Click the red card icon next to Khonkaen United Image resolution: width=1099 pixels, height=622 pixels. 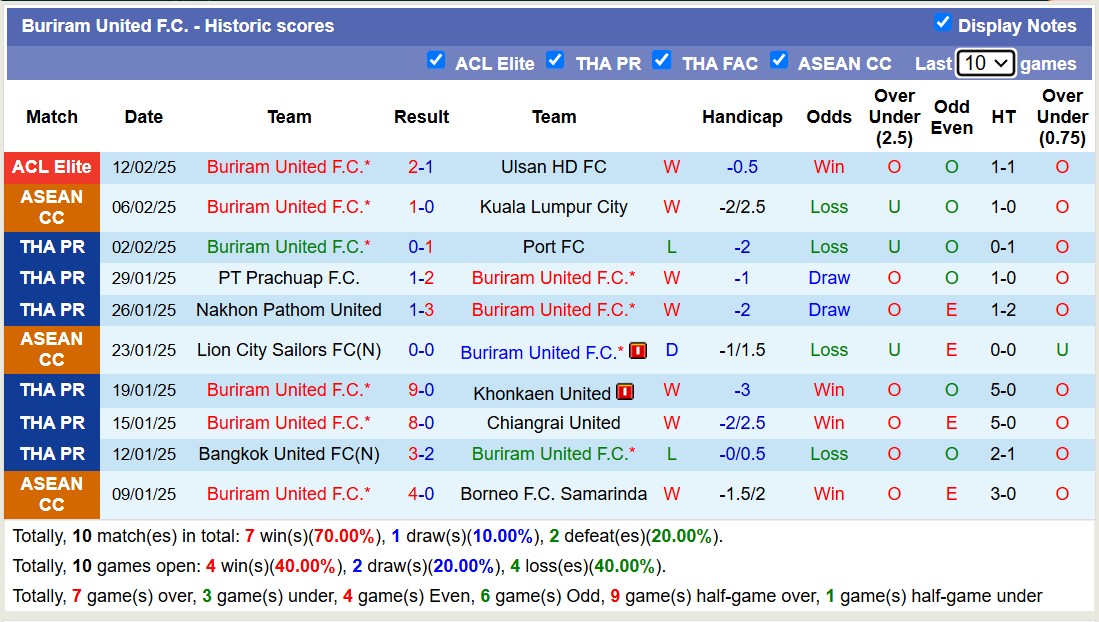click(x=625, y=392)
